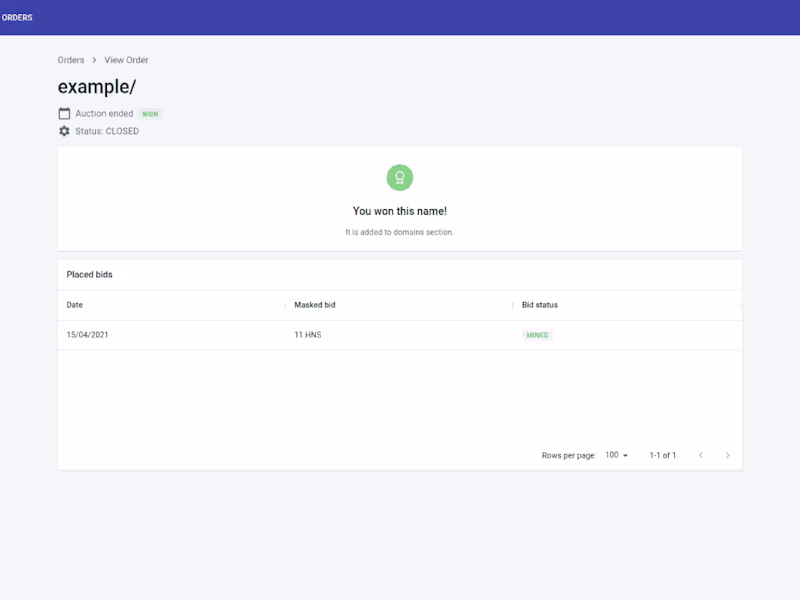This screenshot has width=800, height=600.
Task: Click the 1-1 of 1 pagination label
Action: 661,455
